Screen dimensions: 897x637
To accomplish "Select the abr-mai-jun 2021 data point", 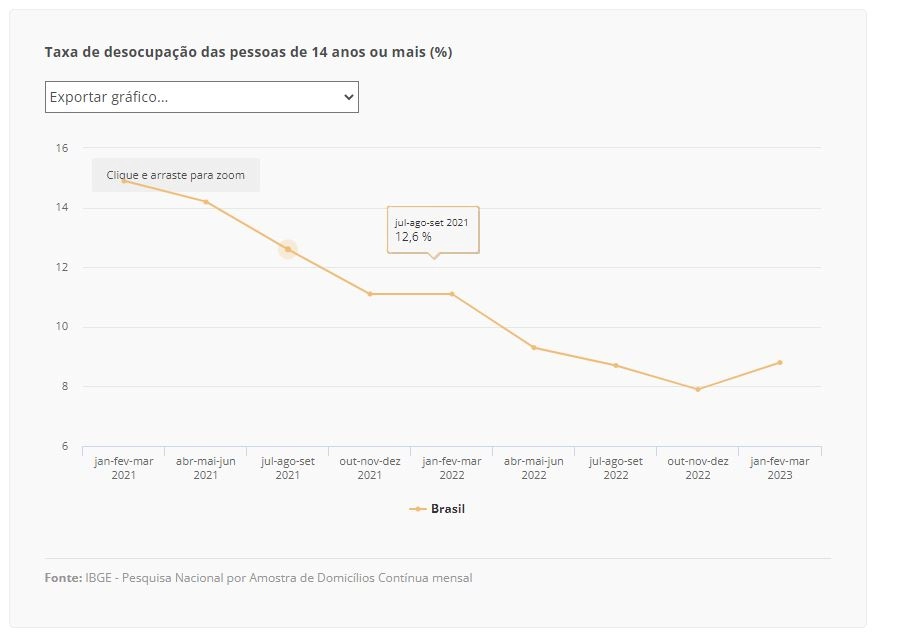I will (206, 202).
